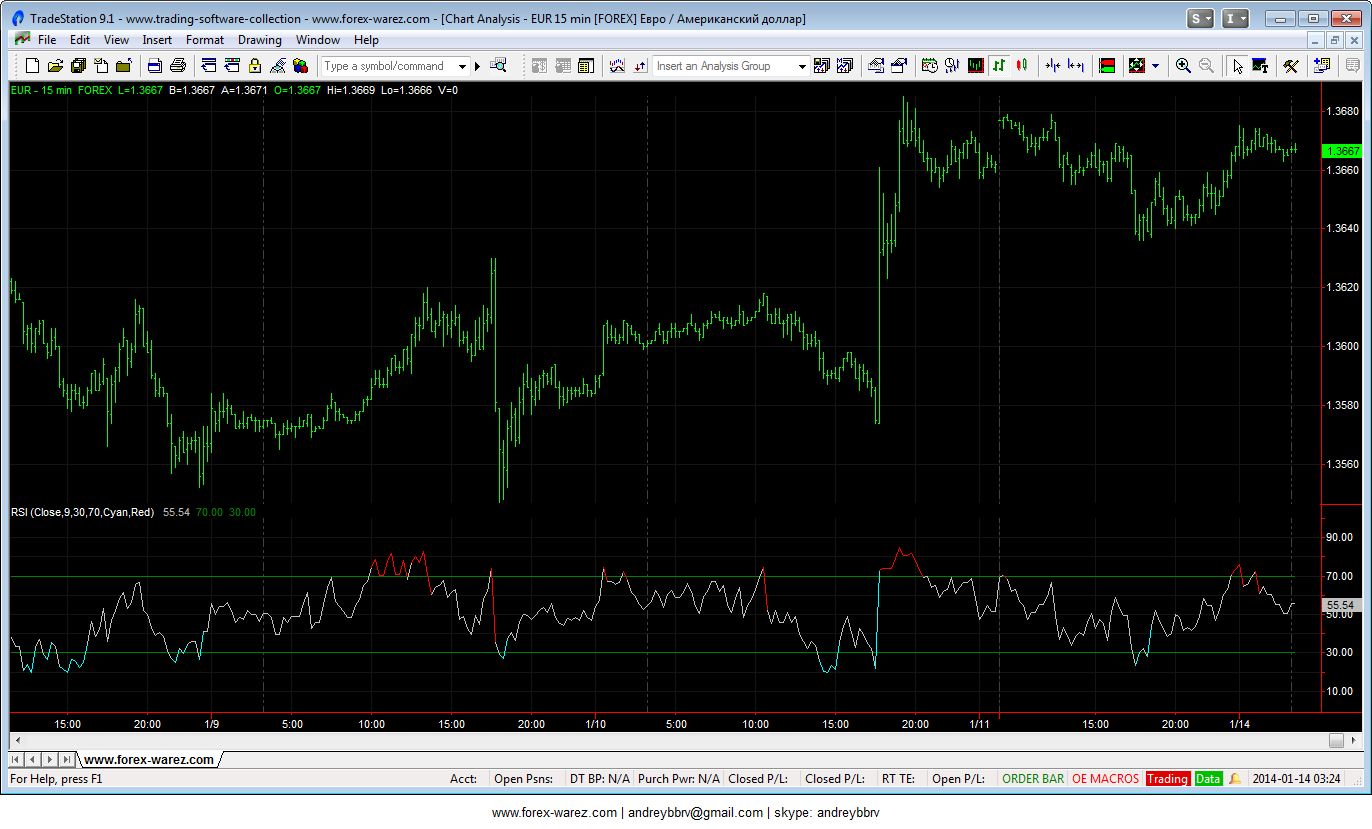Toggle the ORDER BAR status indicator
Image resolution: width=1372 pixels, height=829 pixels.
pyautogui.click(x=1032, y=779)
